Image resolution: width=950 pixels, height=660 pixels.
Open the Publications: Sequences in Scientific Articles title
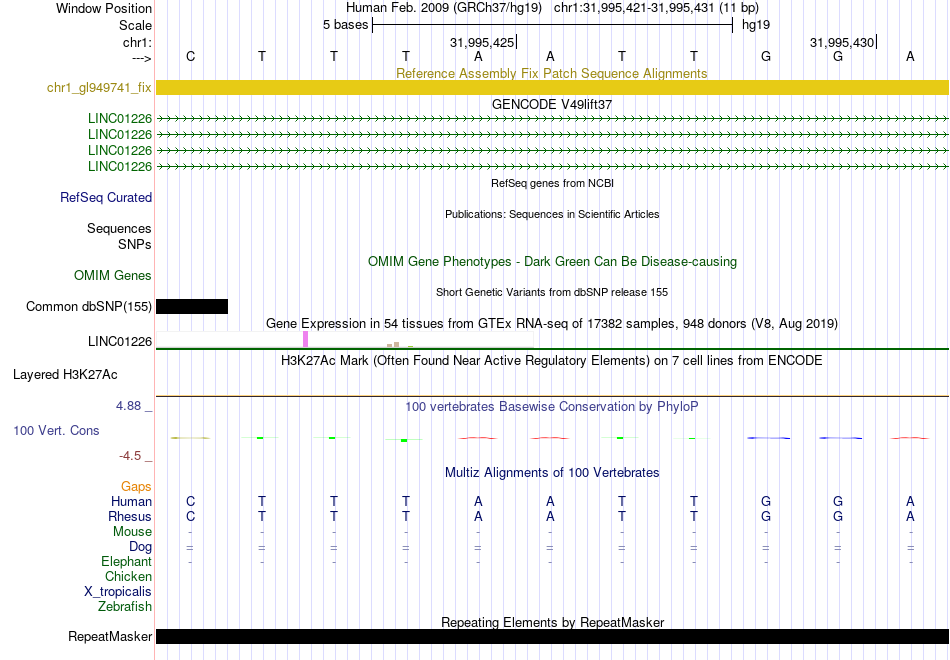(552, 214)
